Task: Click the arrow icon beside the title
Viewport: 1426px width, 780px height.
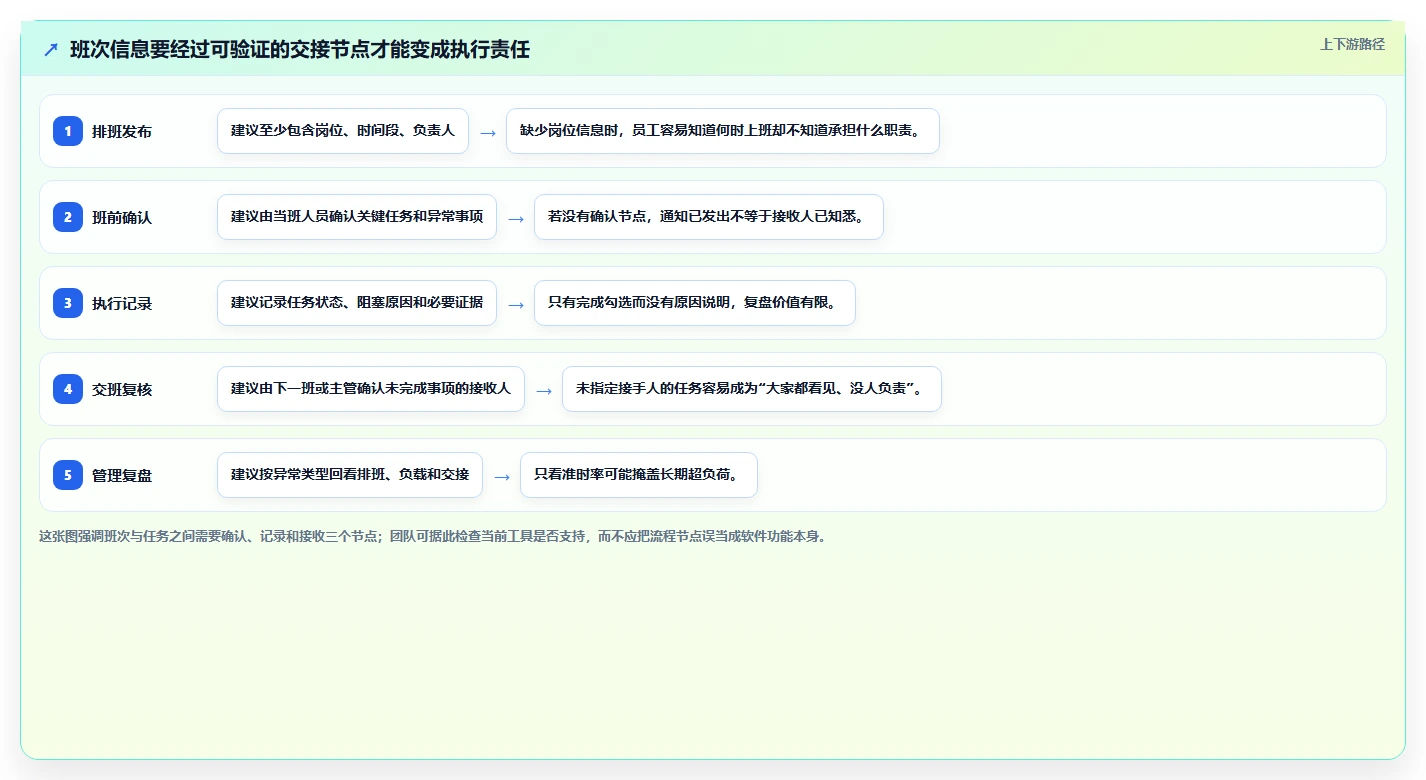Action: click(x=51, y=50)
